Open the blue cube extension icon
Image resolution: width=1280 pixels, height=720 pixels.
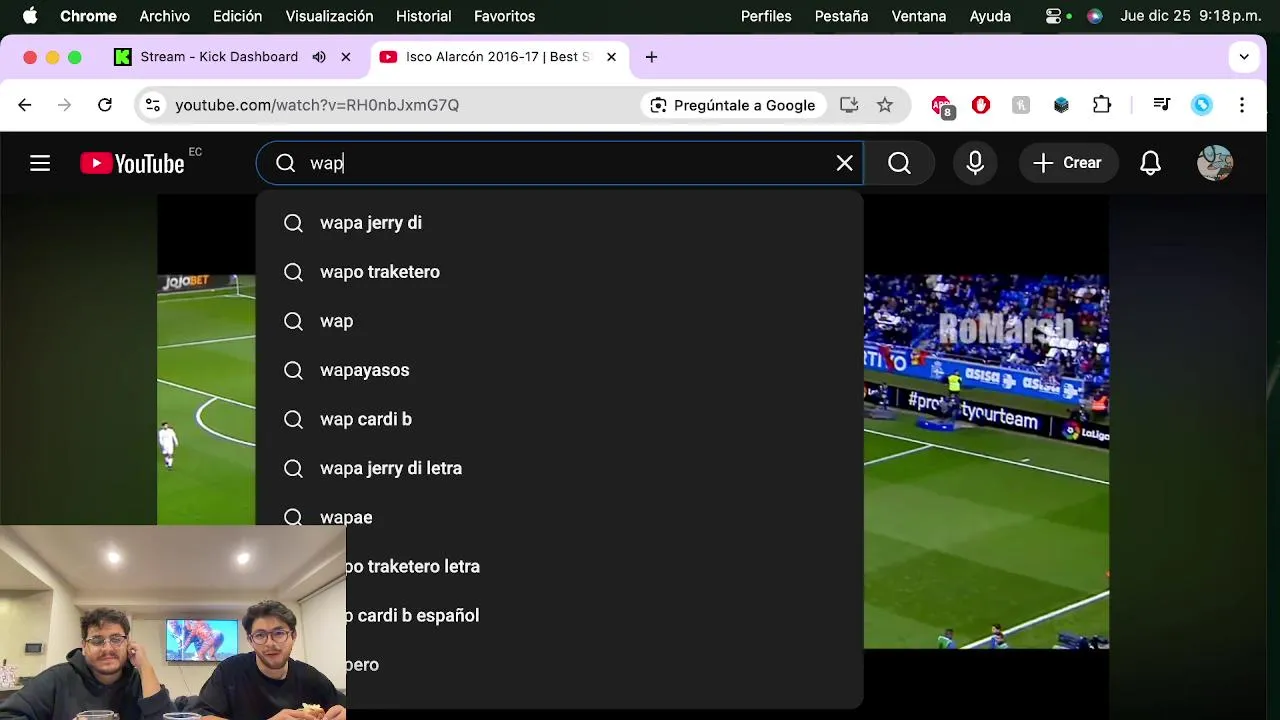[1061, 105]
